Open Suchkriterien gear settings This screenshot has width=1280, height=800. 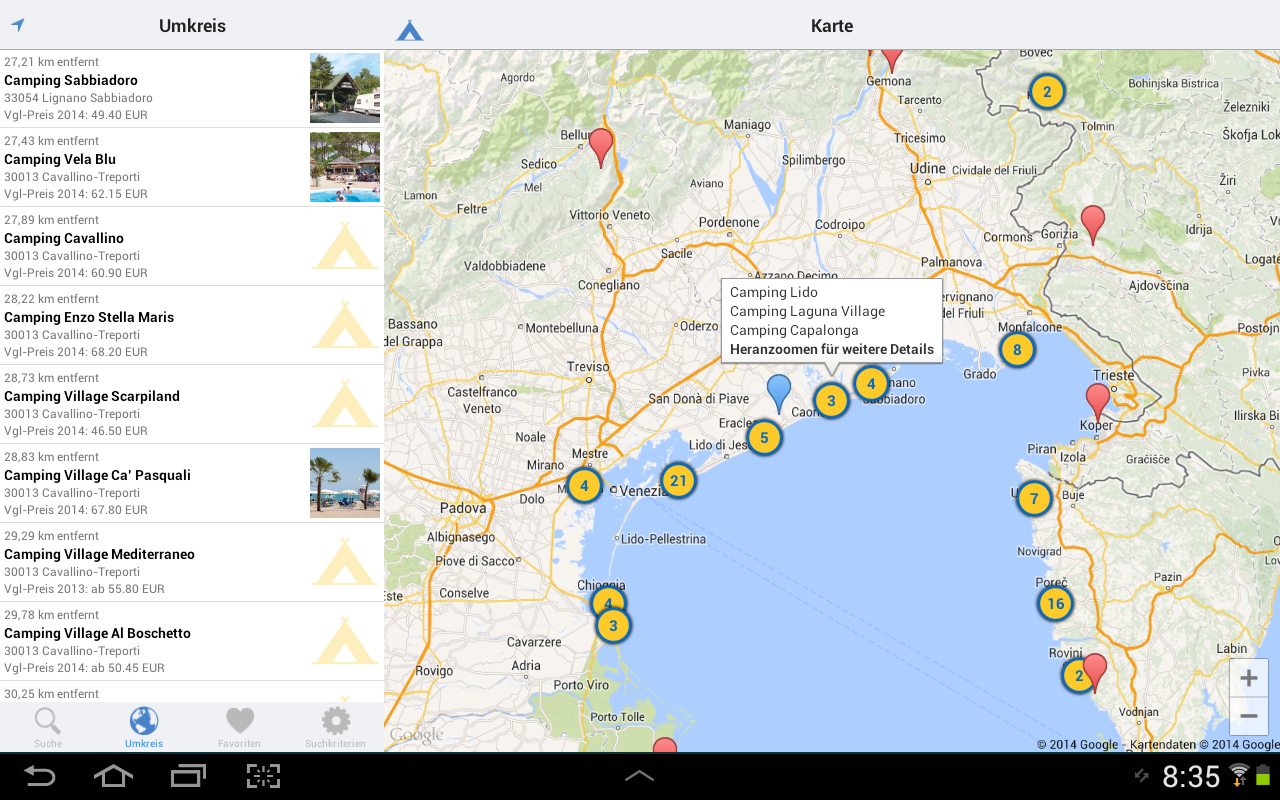coord(335,727)
